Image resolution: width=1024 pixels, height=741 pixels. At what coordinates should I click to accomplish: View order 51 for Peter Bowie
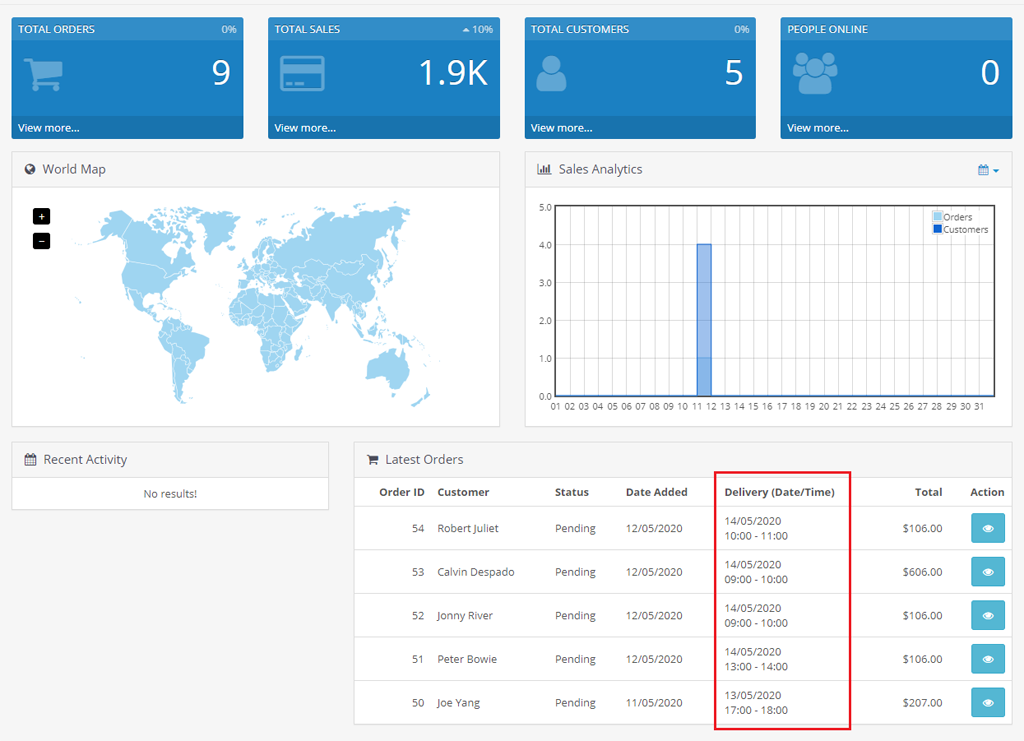pyautogui.click(x=987, y=659)
